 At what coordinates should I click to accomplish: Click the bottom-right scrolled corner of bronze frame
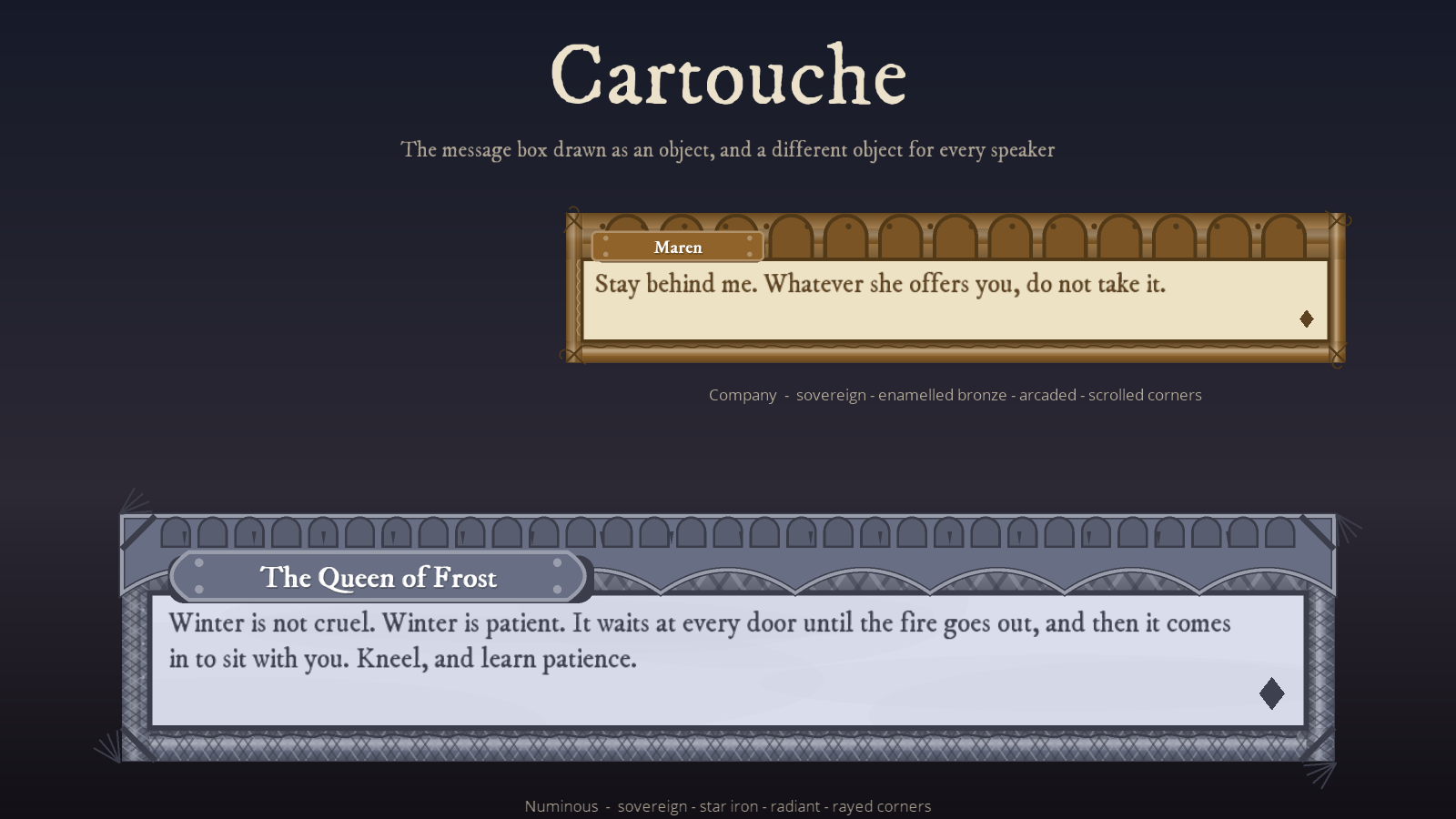pos(1338,355)
